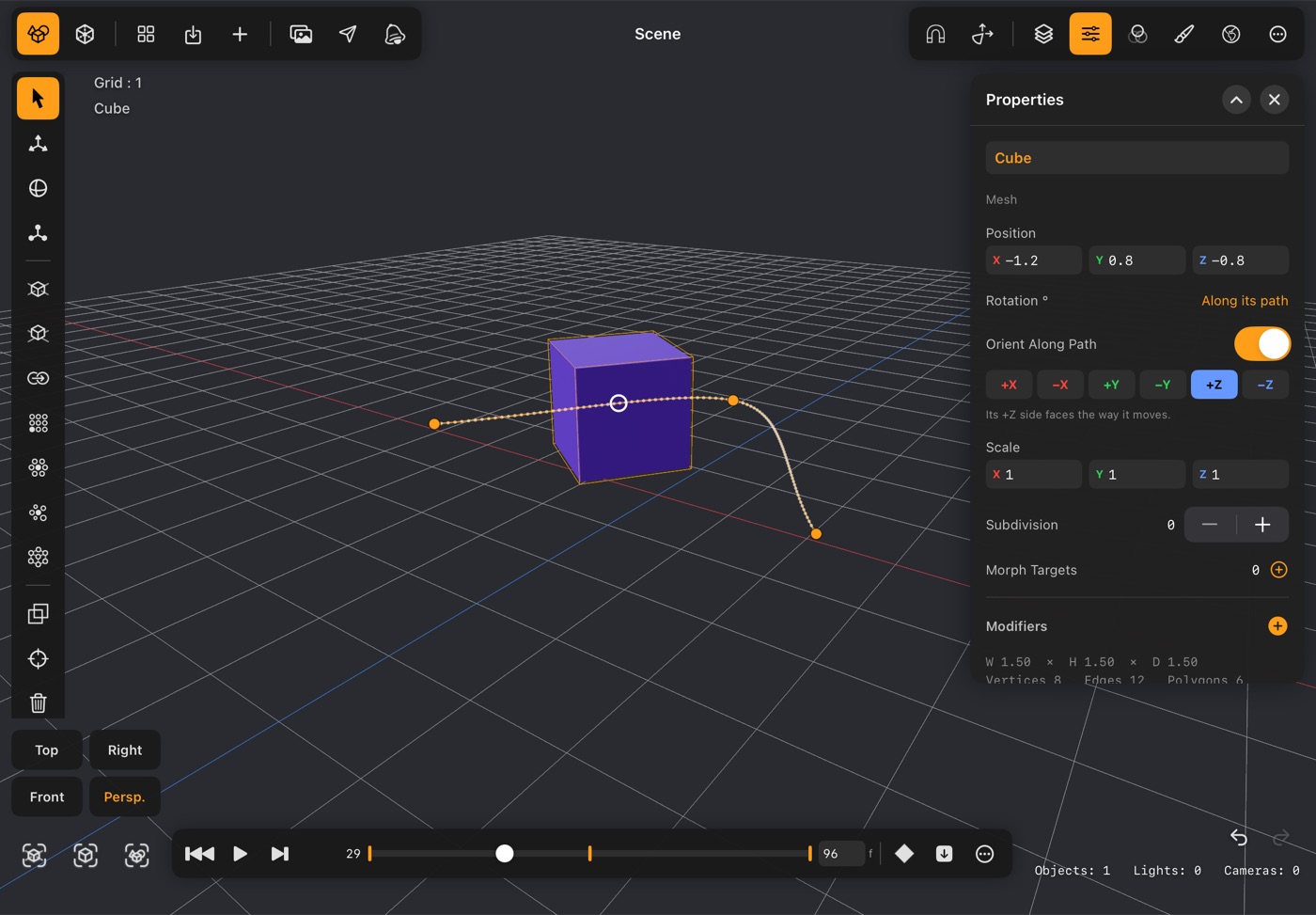Click the paper plane share icon
1316x915 pixels.
tap(348, 34)
